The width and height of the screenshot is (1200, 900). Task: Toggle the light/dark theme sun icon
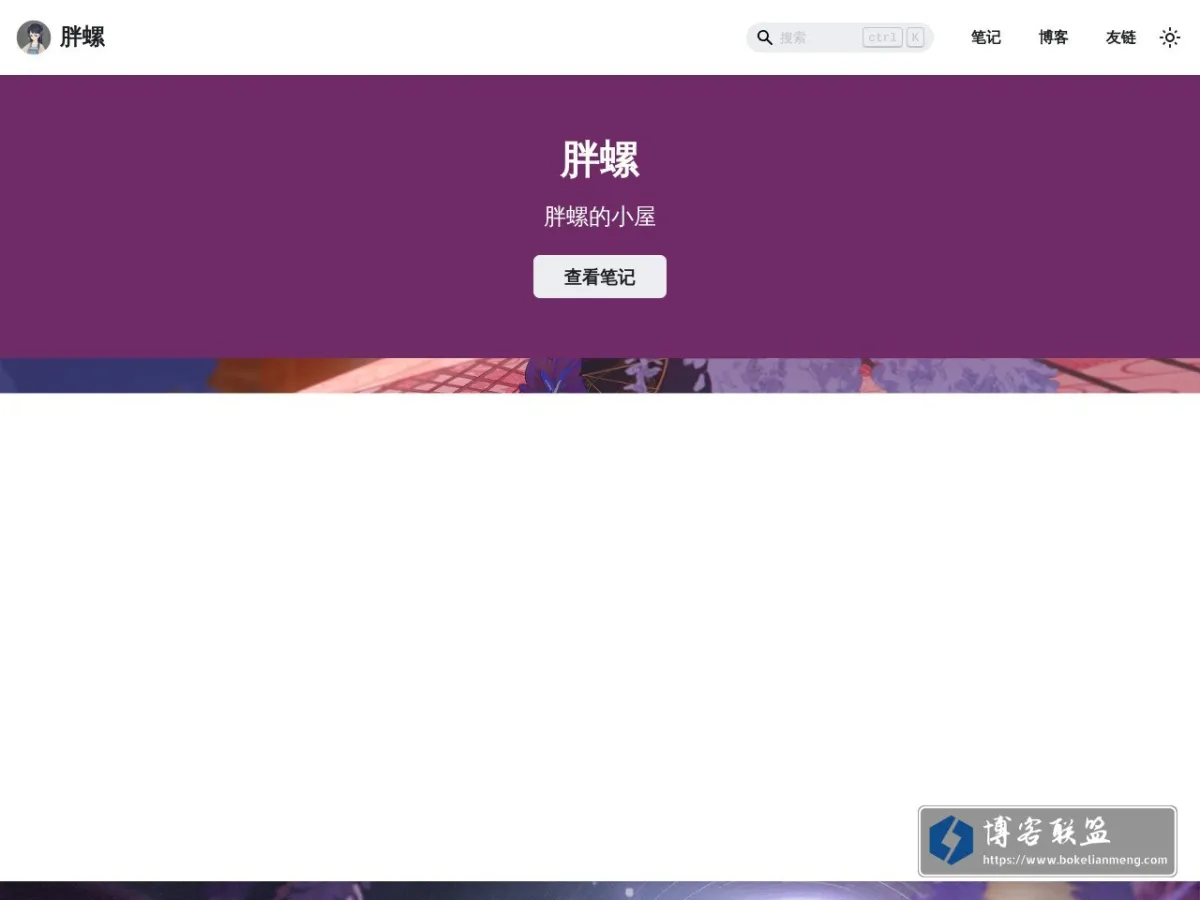click(x=1170, y=37)
